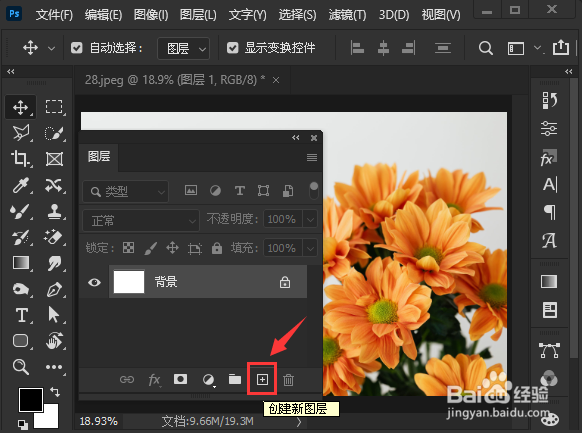
Task: Toggle filter for type layers
Action: 240,191
